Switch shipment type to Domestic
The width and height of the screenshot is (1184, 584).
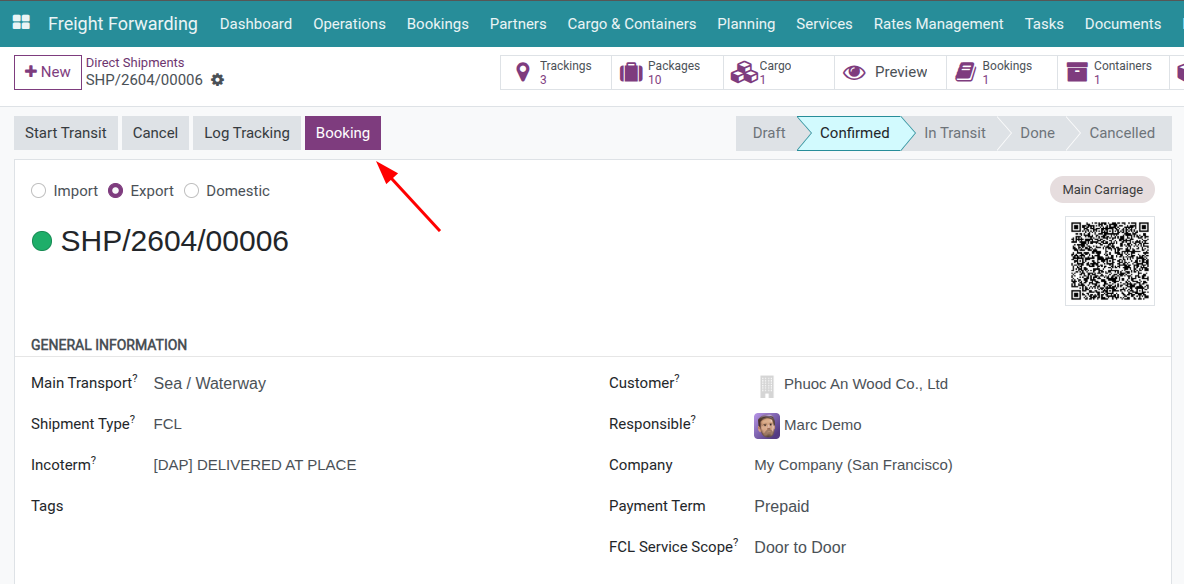click(192, 190)
